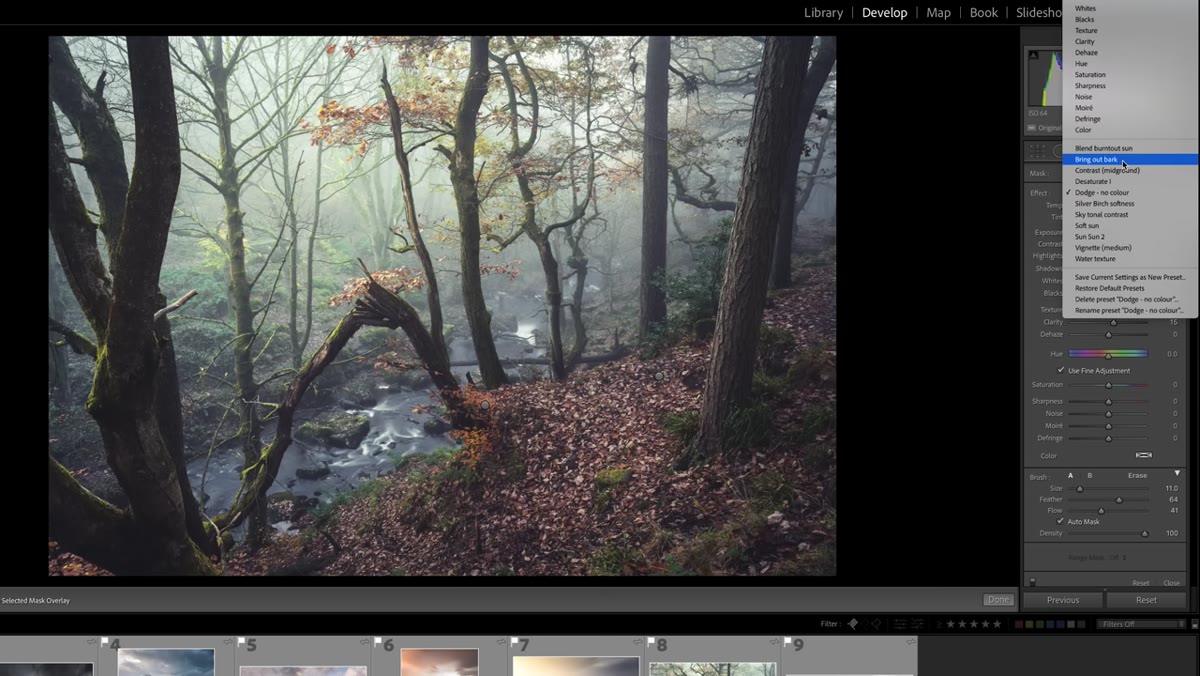
Task: Select filmstrip thumbnail number 8
Action: tap(712, 656)
